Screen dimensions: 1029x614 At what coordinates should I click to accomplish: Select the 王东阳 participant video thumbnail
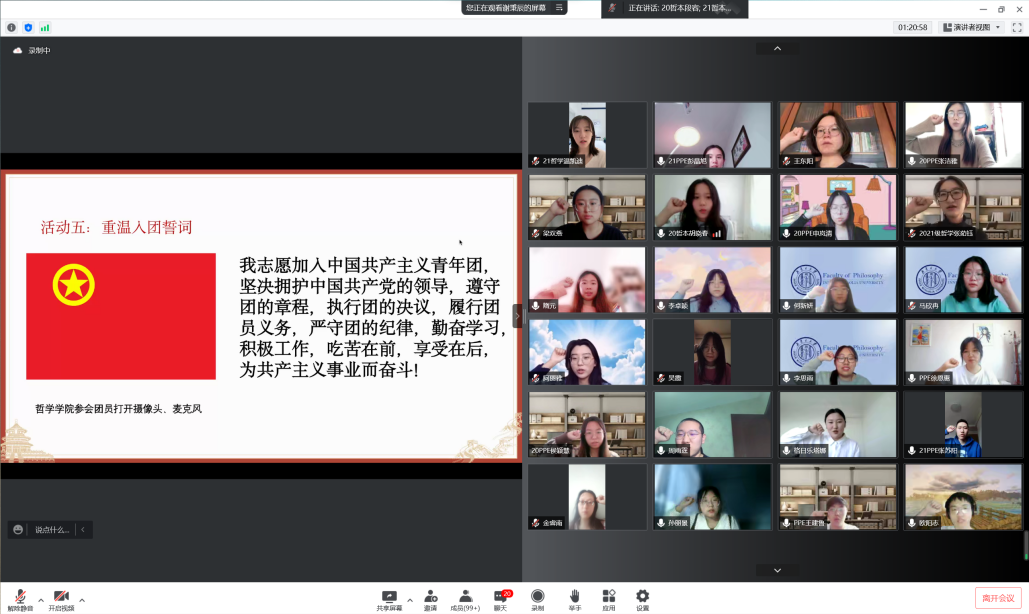pyautogui.click(x=838, y=135)
